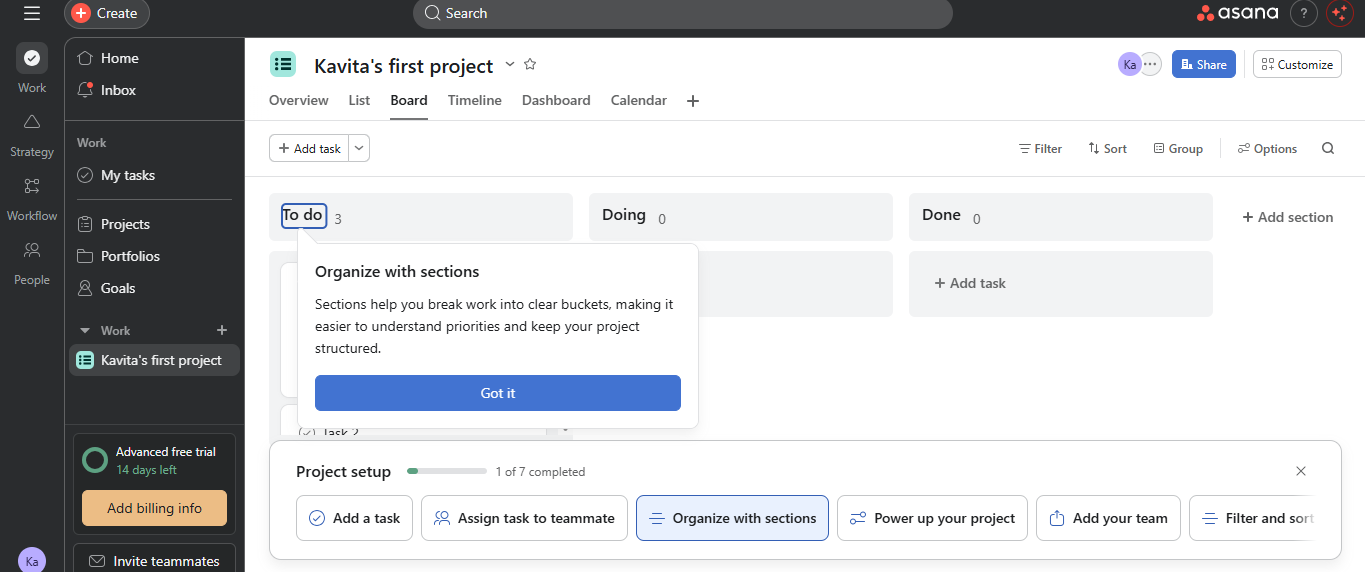Viewport: 1365px width, 572px height.
Task: Open Goals in the sidebar
Action: (x=154, y=288)
